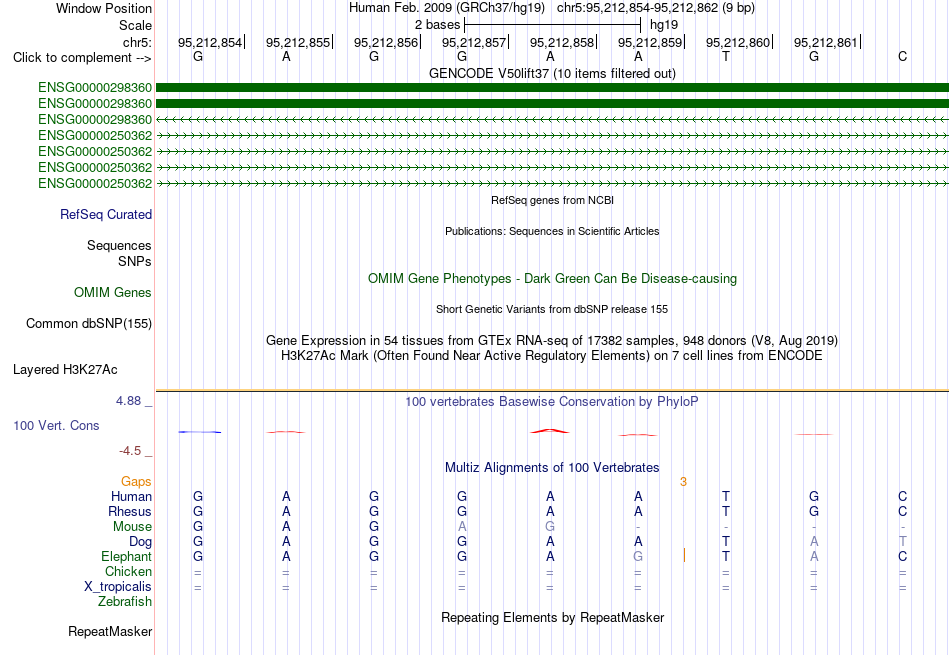
Task: Click the Scale track label
Action: coord(135,25)
